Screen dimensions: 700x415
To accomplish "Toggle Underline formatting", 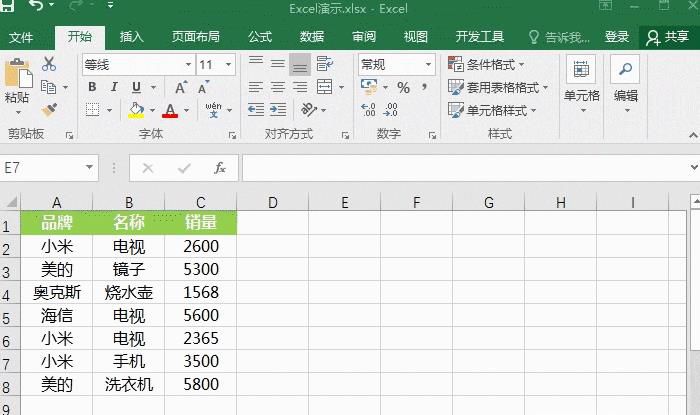I will (137, 87).
